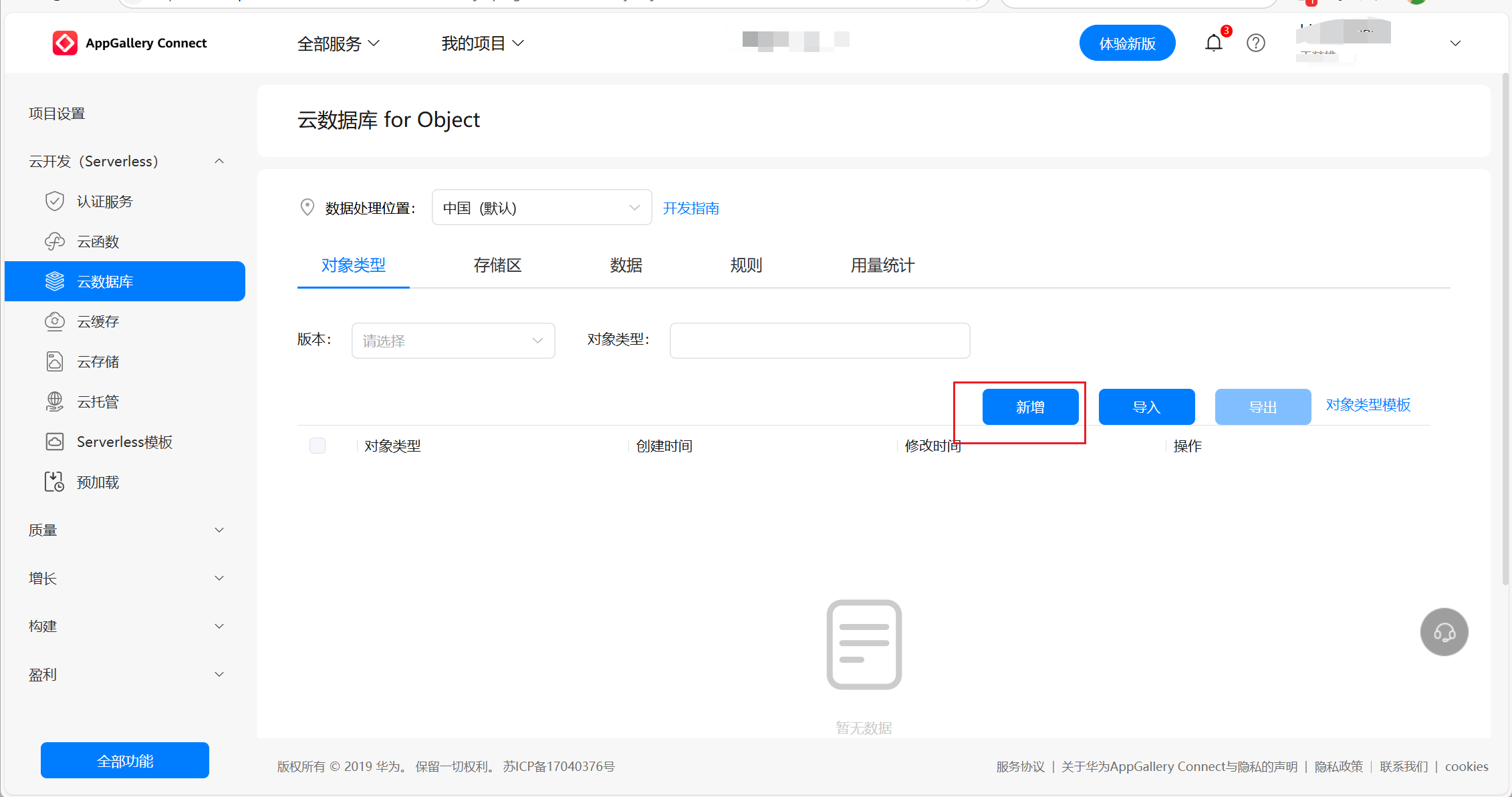The height and width of the screenshot is (797, 1512).
Task: Open 云缓存 in the sidebar
Action: 98,321
